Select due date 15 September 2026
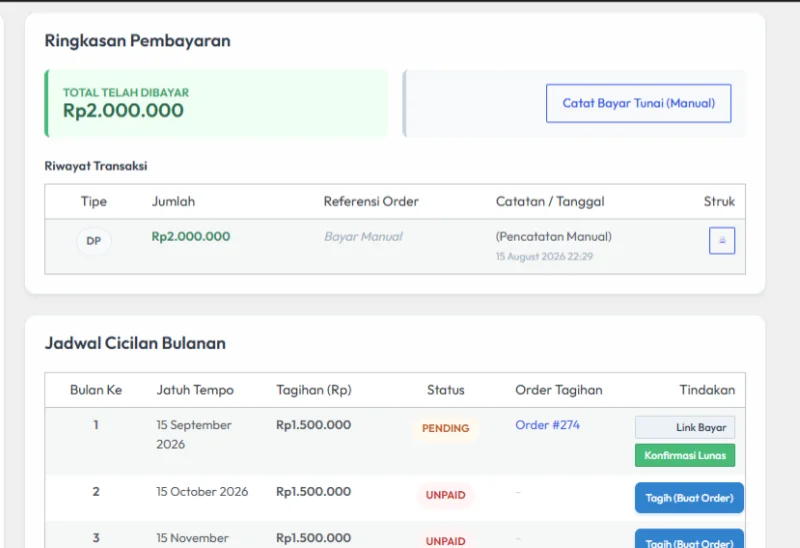Screen dimensions: 800x548 tap(194, 434)
